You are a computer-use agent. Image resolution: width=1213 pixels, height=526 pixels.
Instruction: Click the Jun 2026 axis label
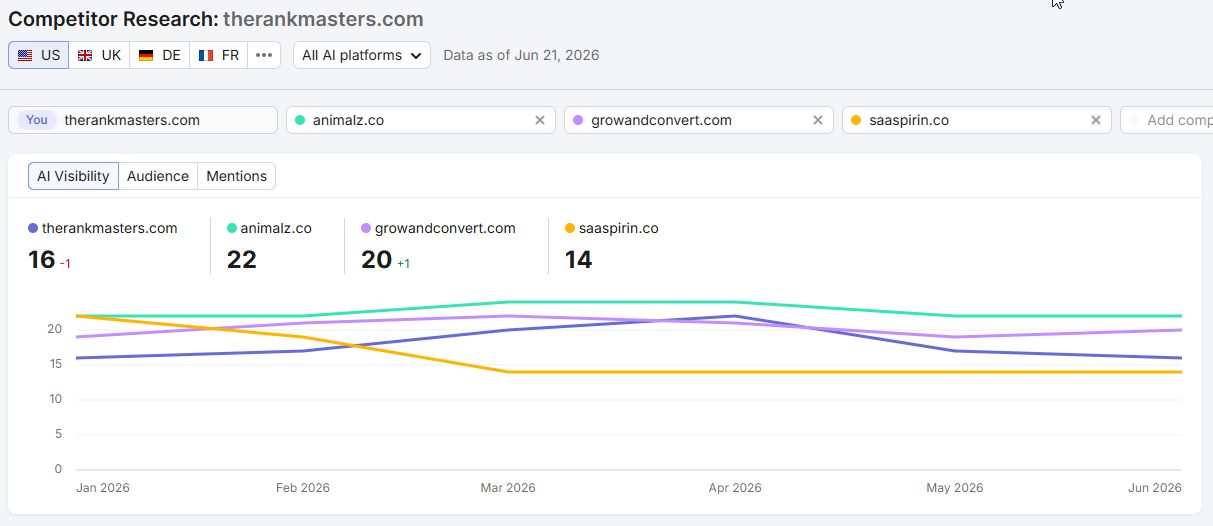[1155, 488]
